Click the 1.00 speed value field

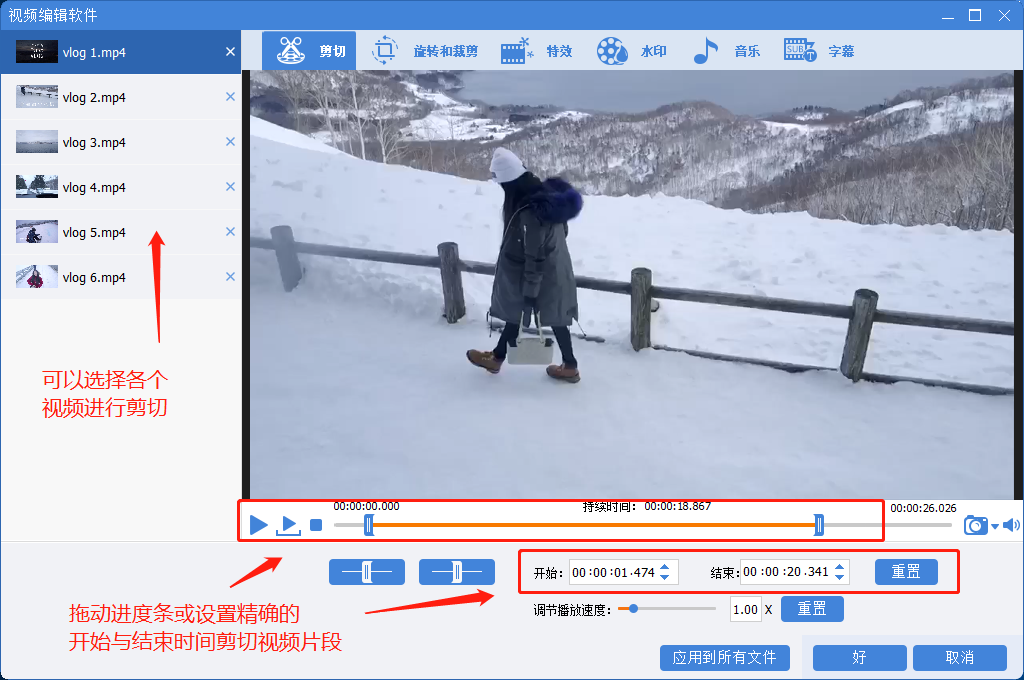coord(745,609)
